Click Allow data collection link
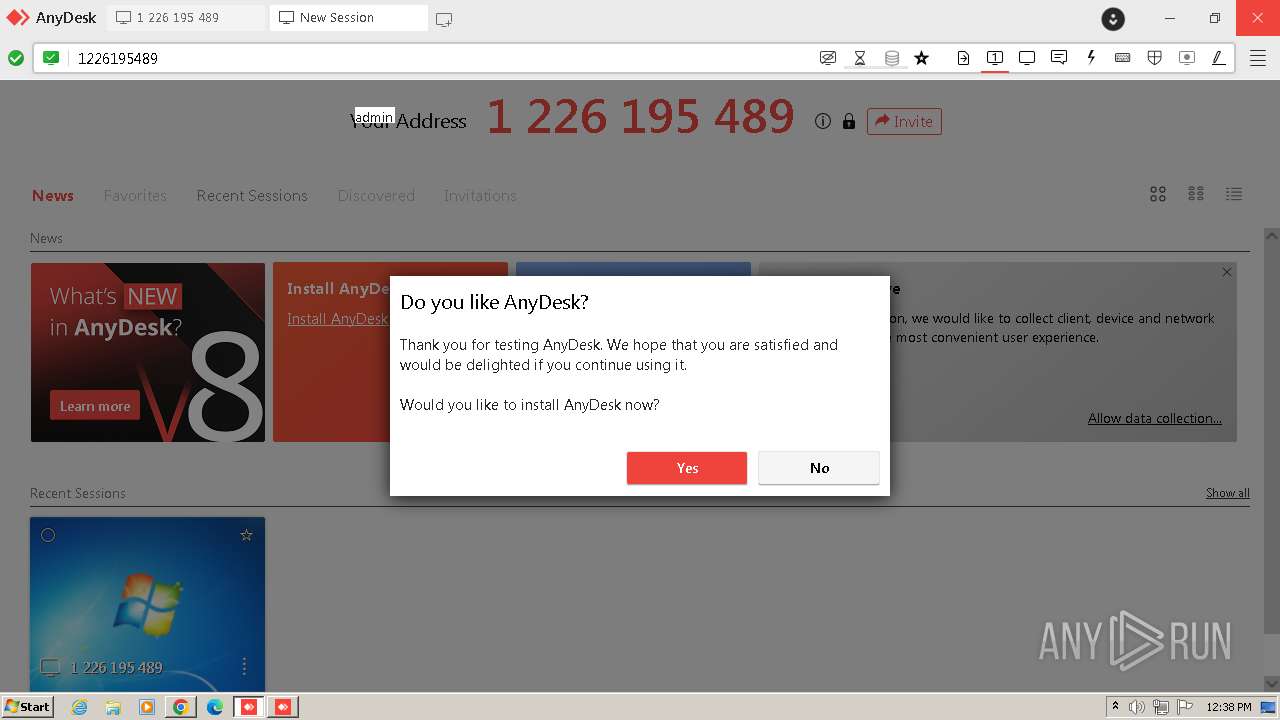The height and width of the screenshot is (720, 1280). (x=1155, y=418)
